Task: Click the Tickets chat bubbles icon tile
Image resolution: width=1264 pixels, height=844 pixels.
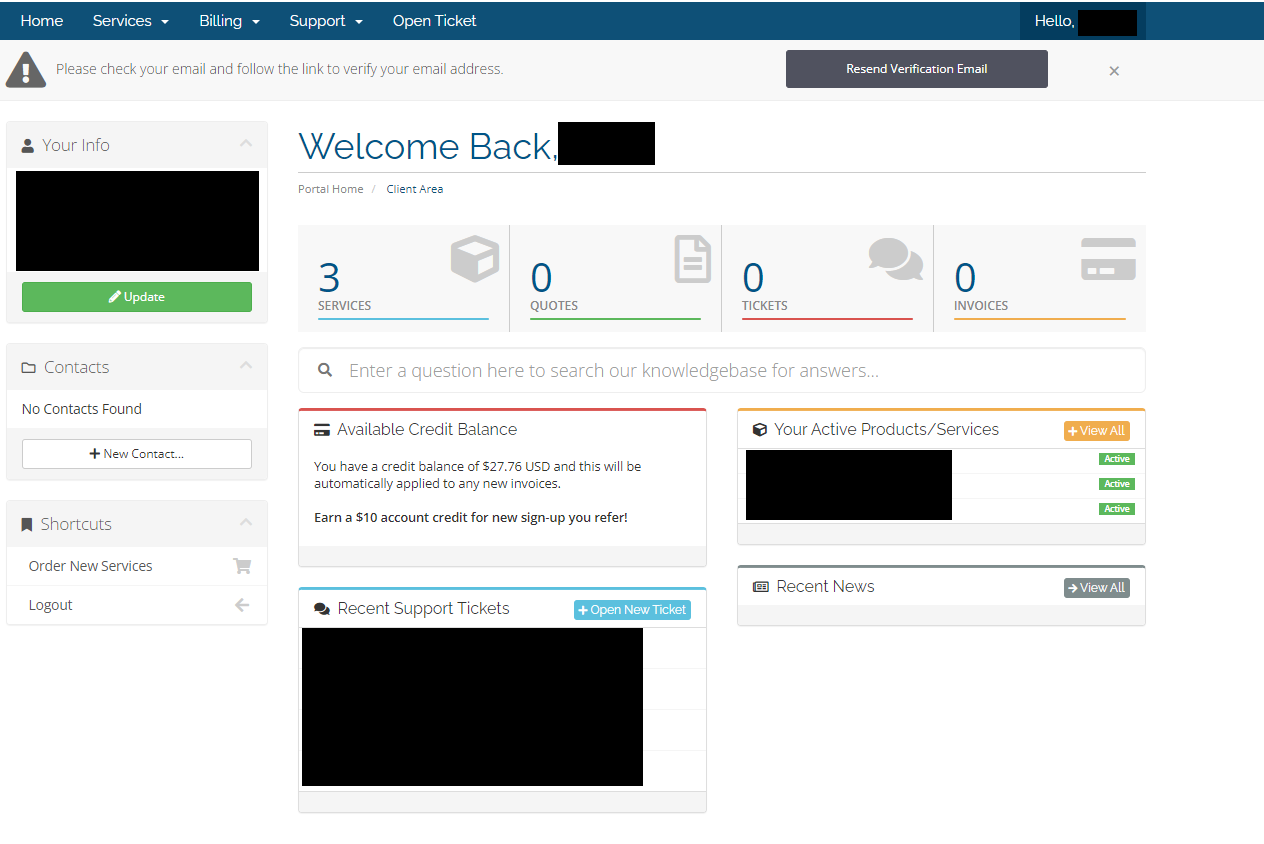Action: click(895, 259)
